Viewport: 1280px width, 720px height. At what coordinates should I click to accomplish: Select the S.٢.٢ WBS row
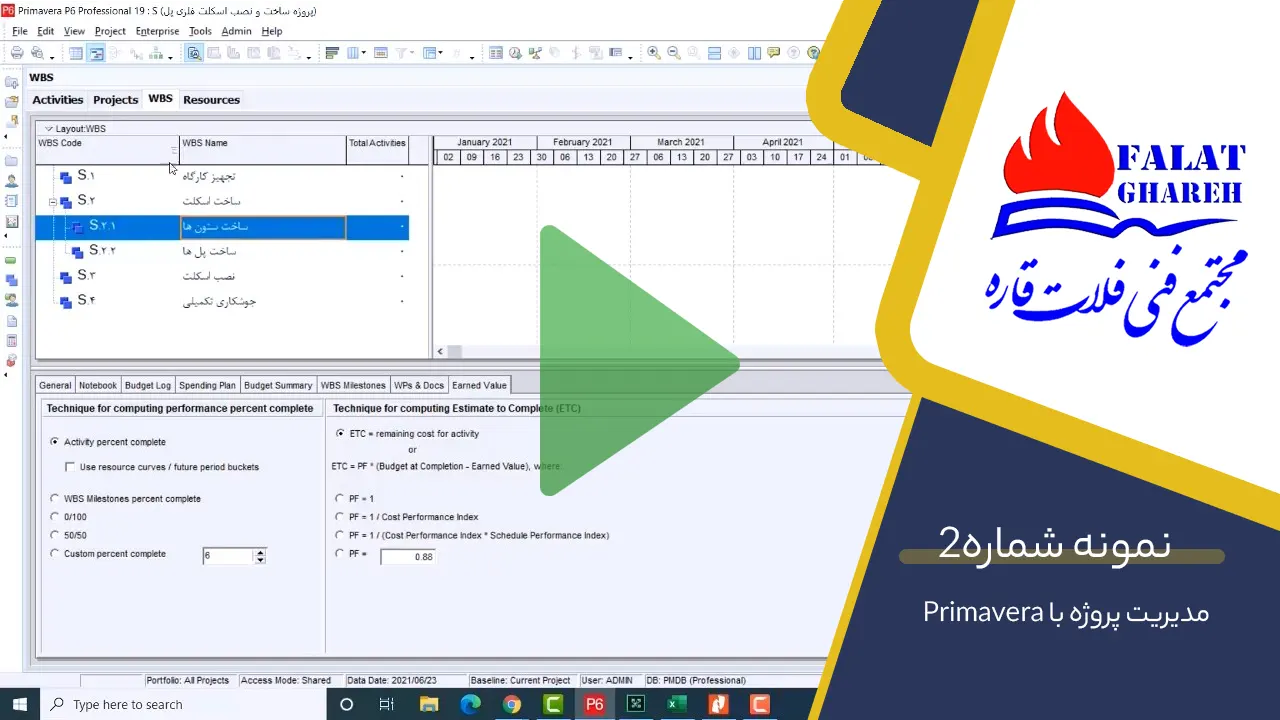222,251
